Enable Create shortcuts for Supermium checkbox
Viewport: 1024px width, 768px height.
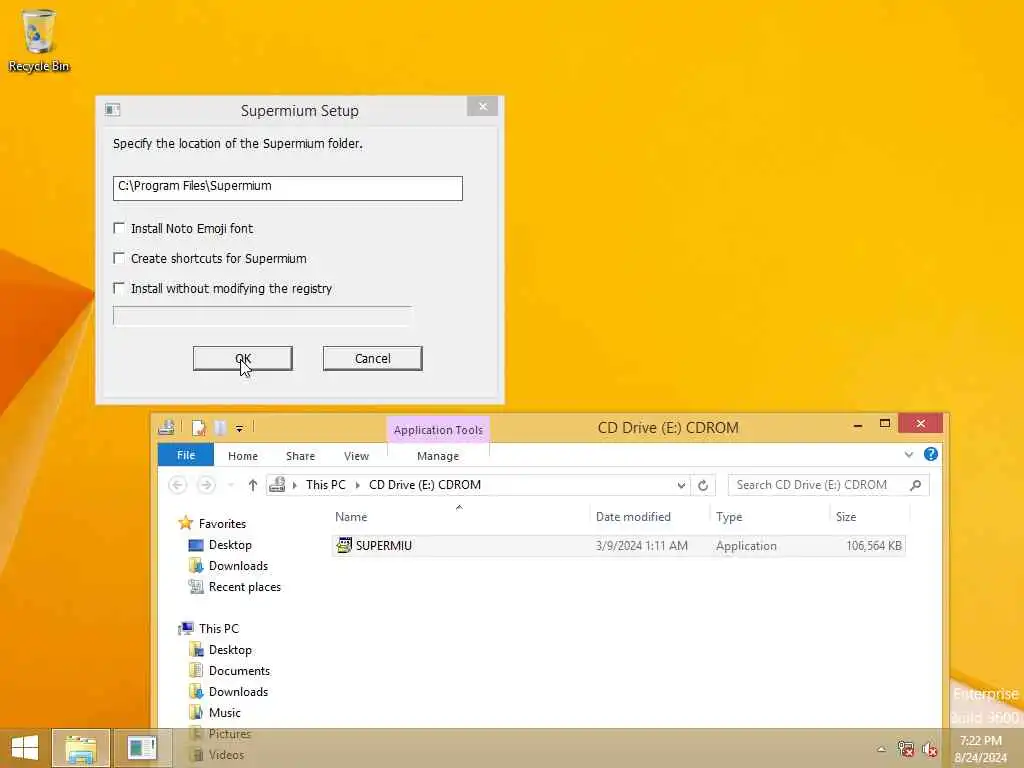click(x=119, y=258)
